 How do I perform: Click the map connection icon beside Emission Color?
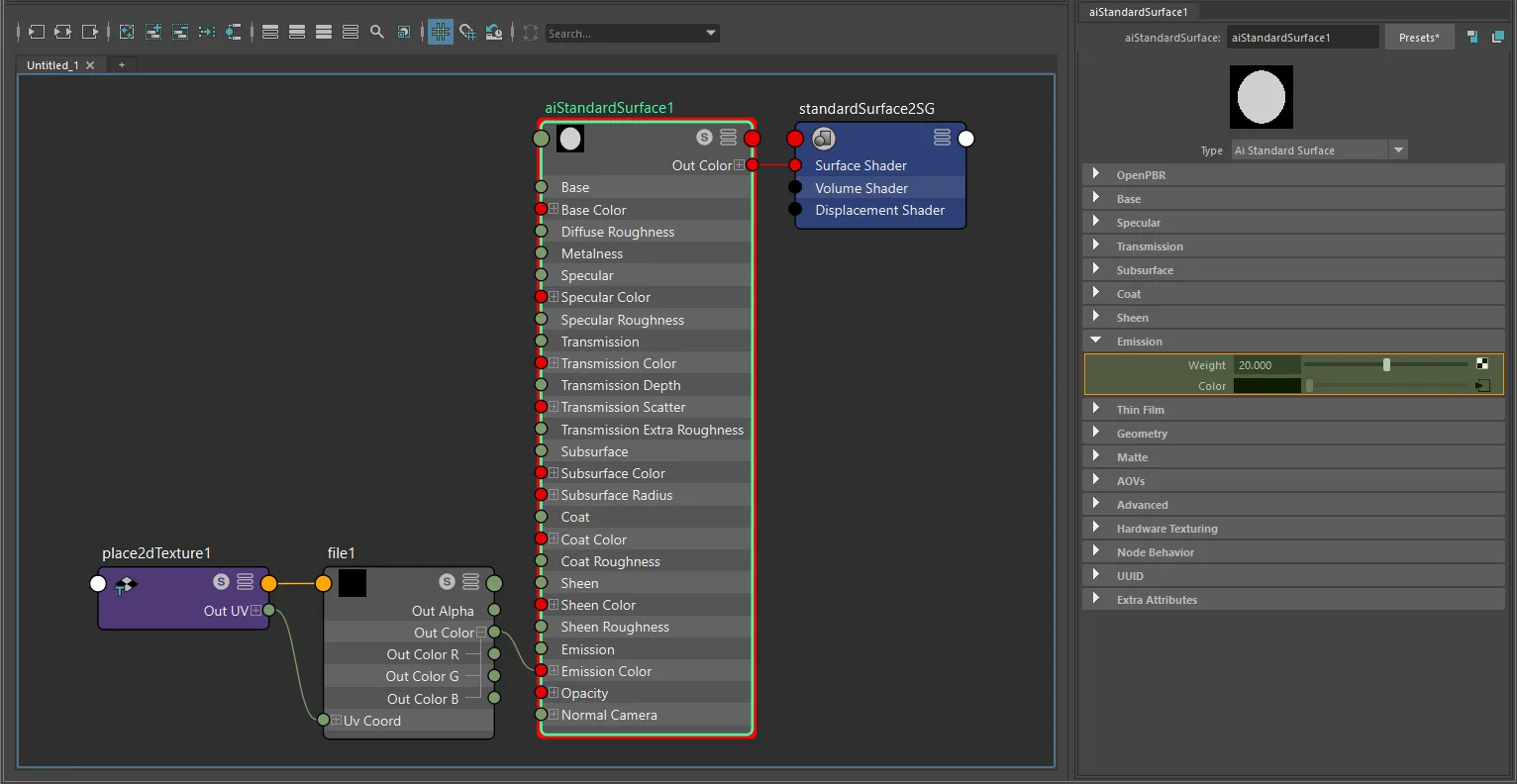coord(1482,386)
